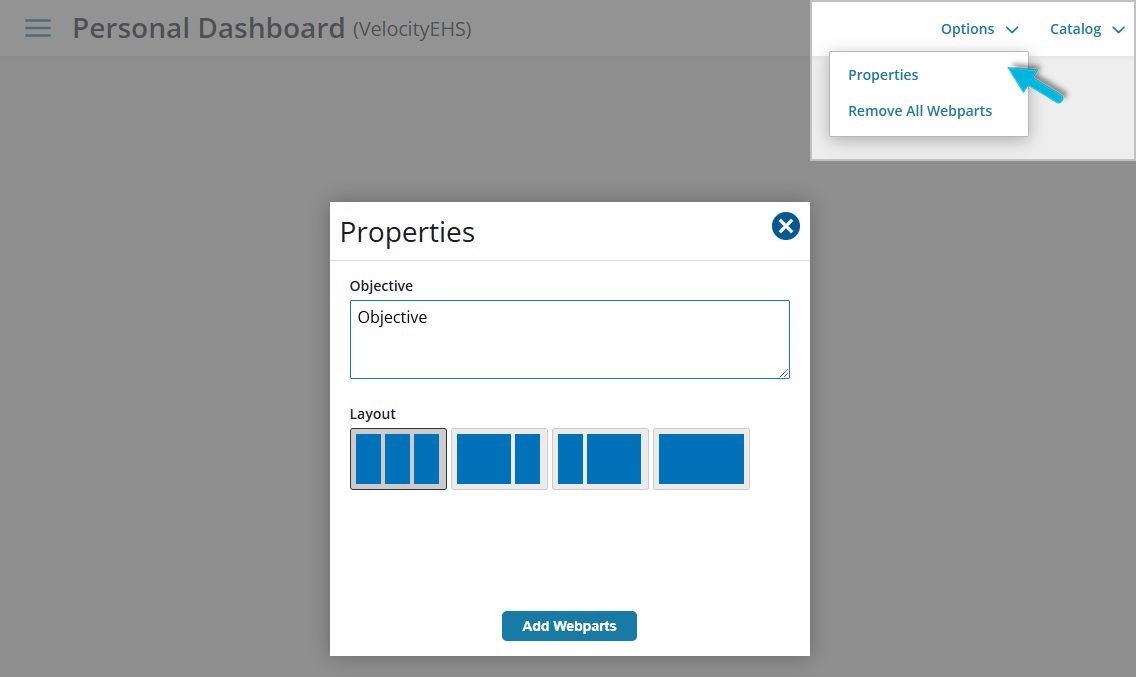Select the single full-width column layout
The image size is (1136, 677).
click(701, 459)
